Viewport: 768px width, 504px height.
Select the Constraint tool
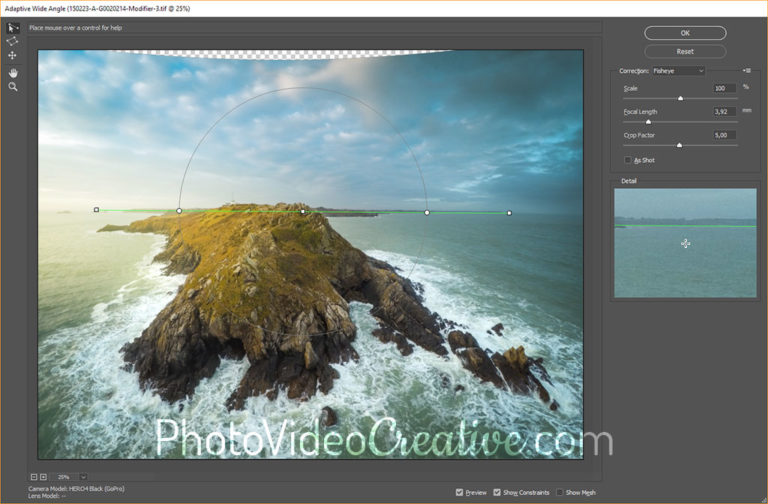point(12,28)
